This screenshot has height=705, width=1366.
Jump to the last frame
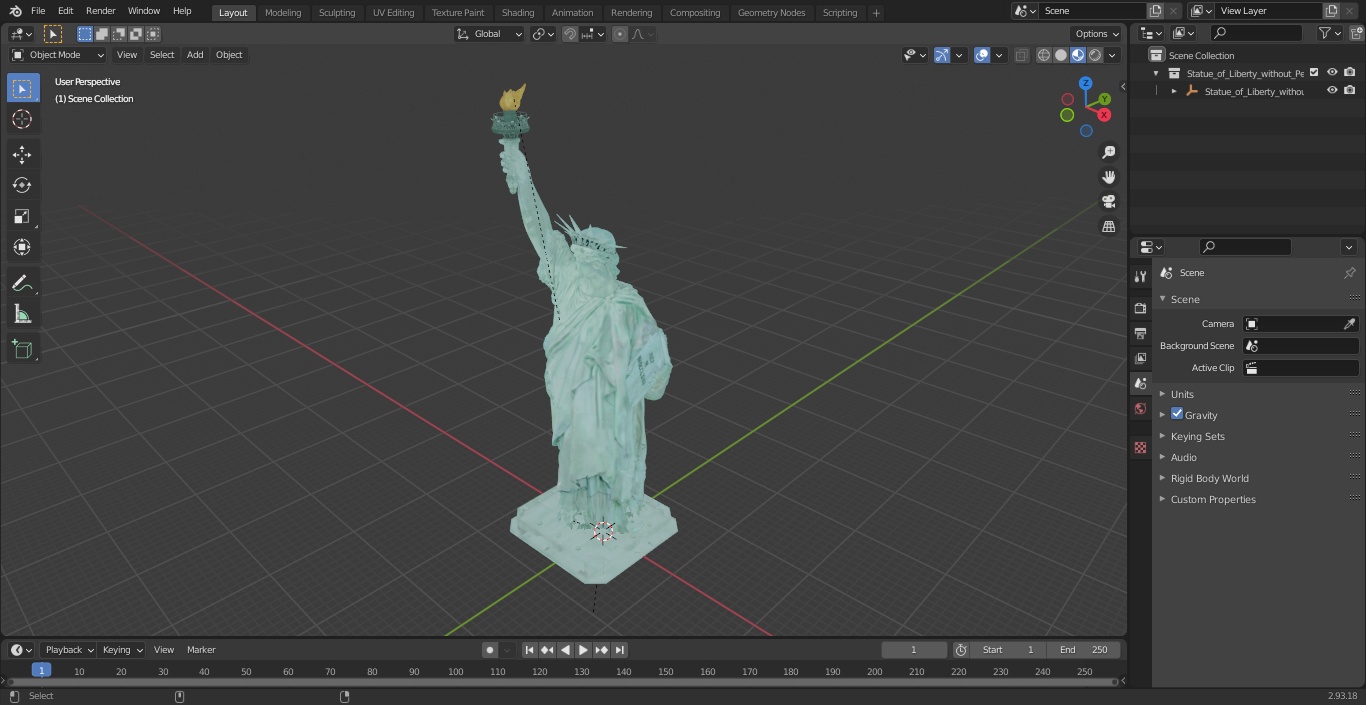point(620,650)
